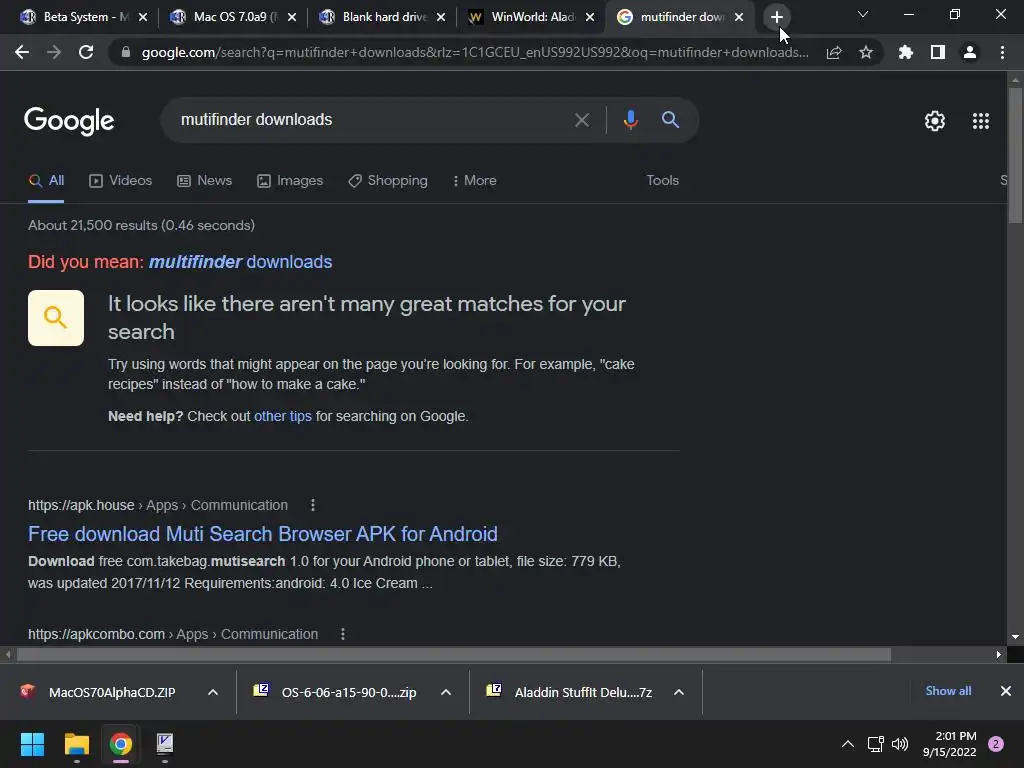This screenshot has height=768, width=1024.
Task: Open Windows Start menu
Action: tap(32, 744)
